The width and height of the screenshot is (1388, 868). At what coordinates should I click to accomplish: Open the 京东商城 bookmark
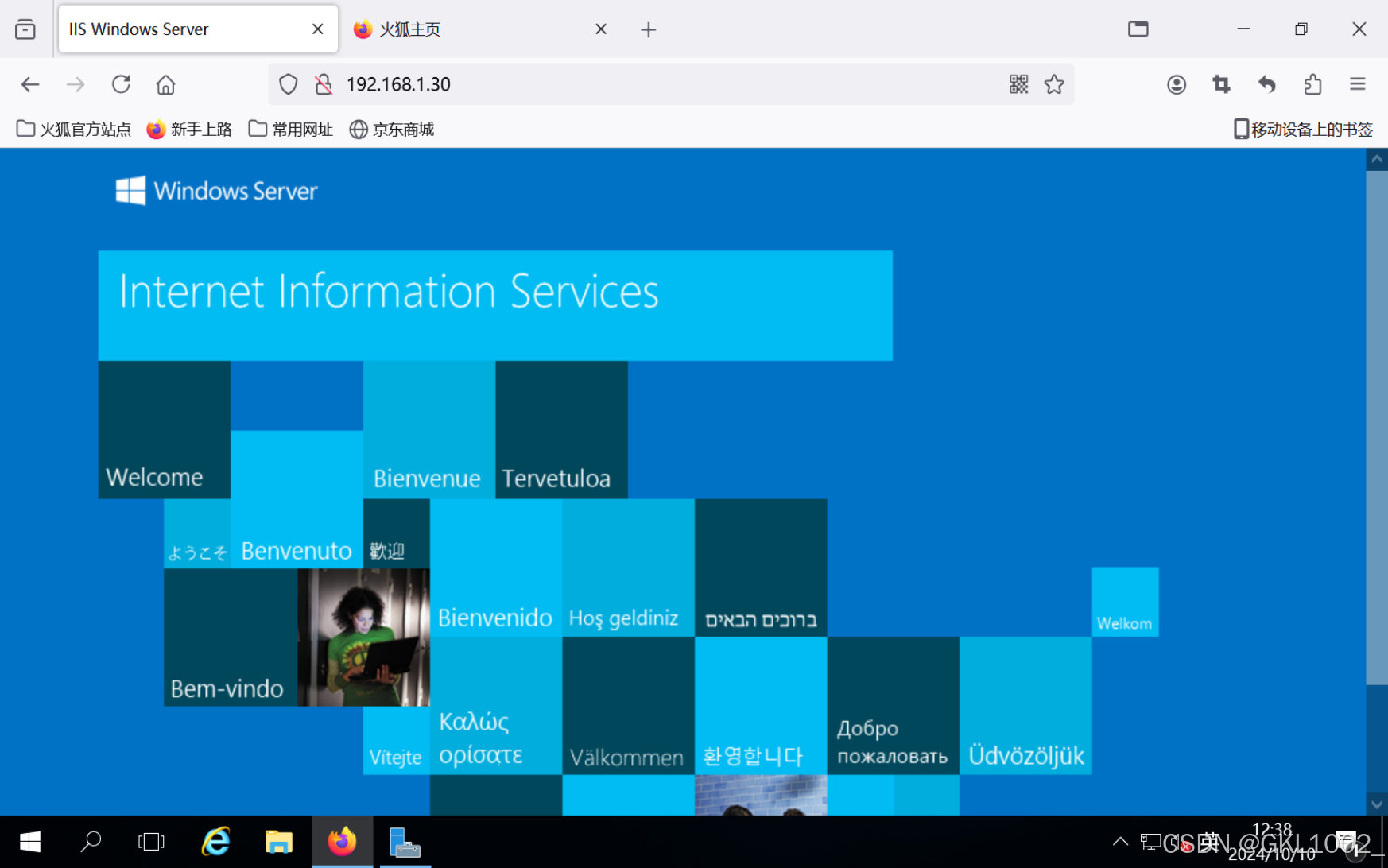tap(392, 129)
